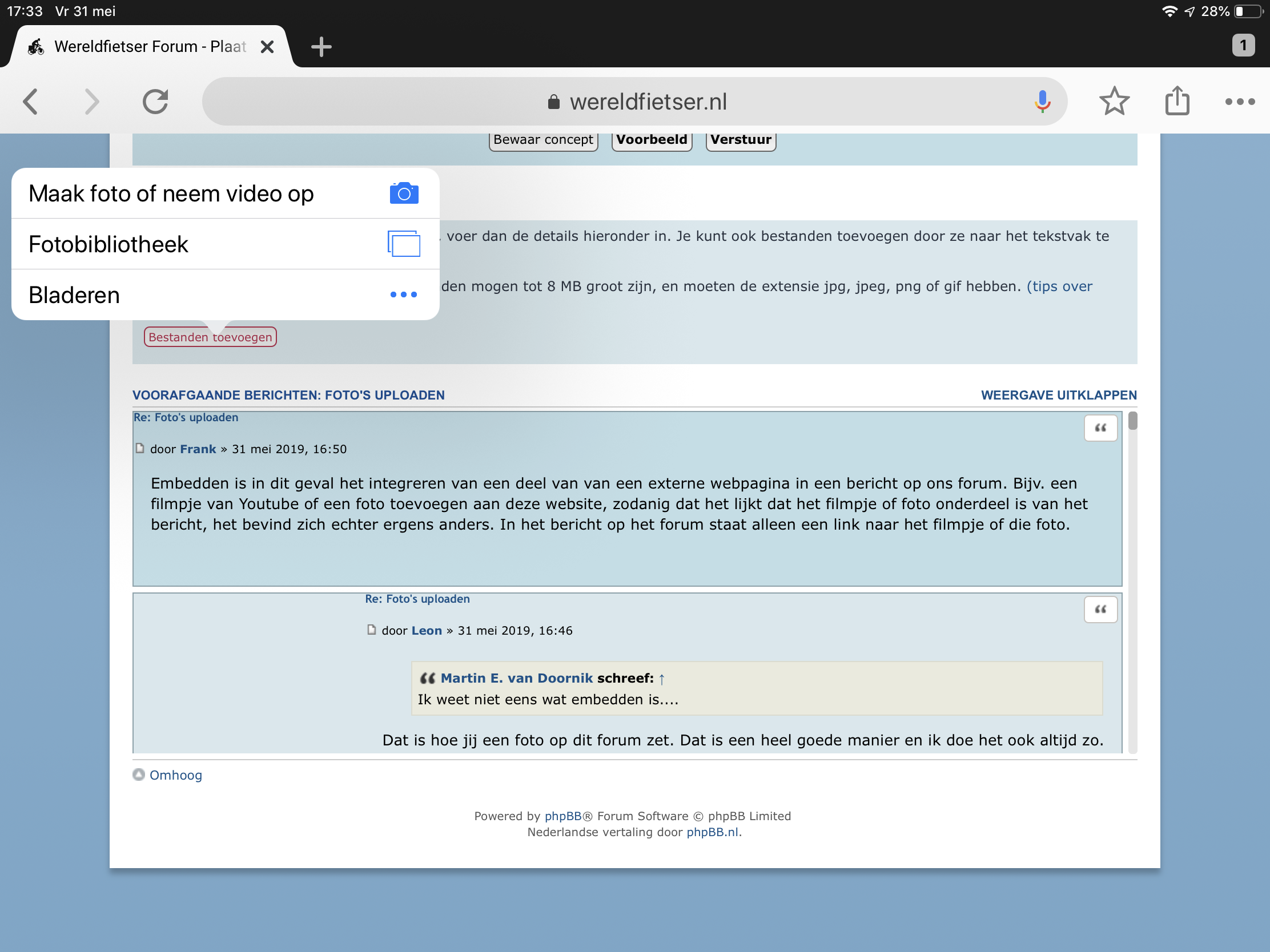The height and width of the screenshot is (952, 1270).
Task: Open new tab with plus icon
Action: click(321, 46)
